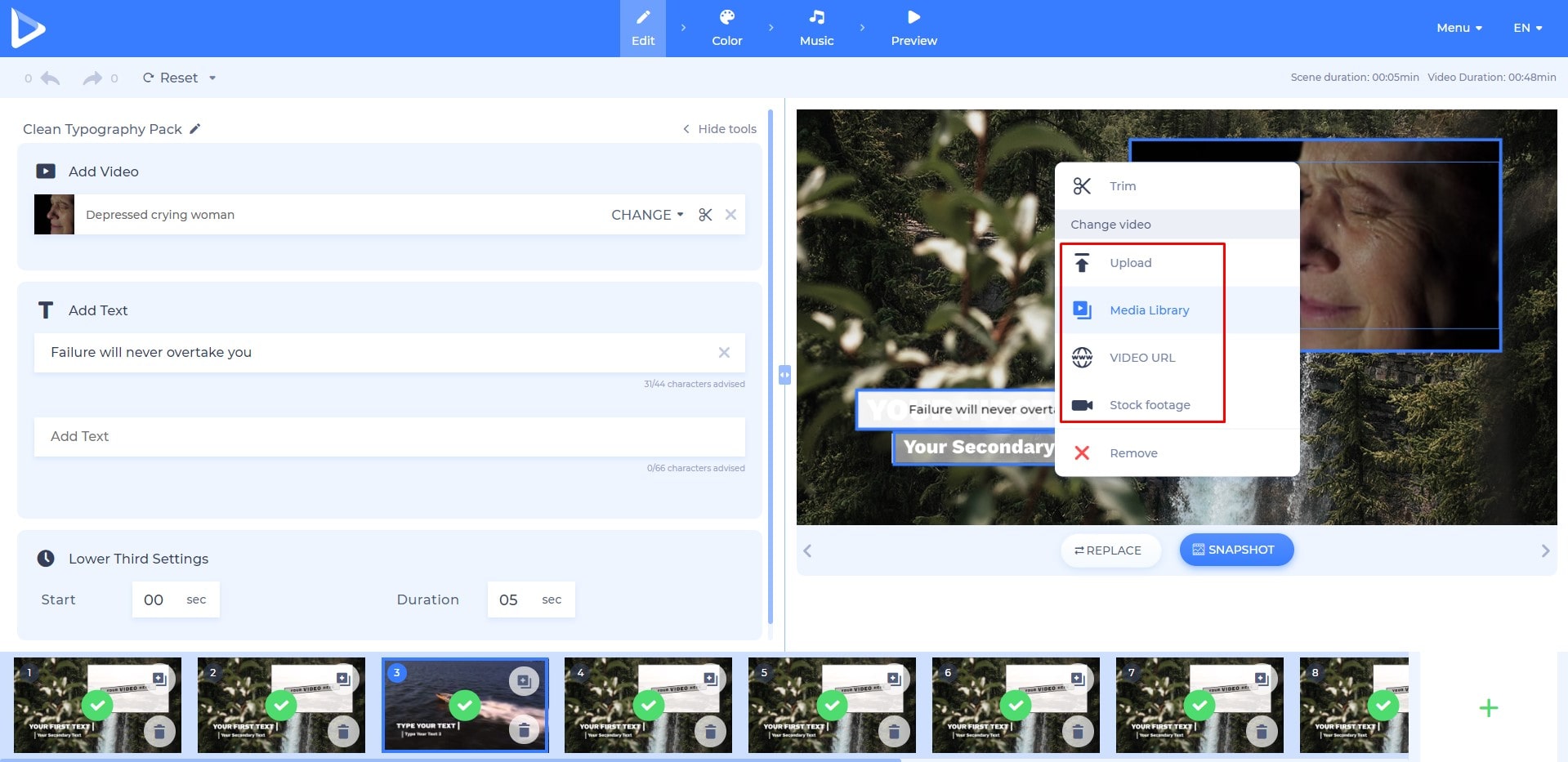
Task: Switch to the Music tab
Action: [x=816, y=28]
